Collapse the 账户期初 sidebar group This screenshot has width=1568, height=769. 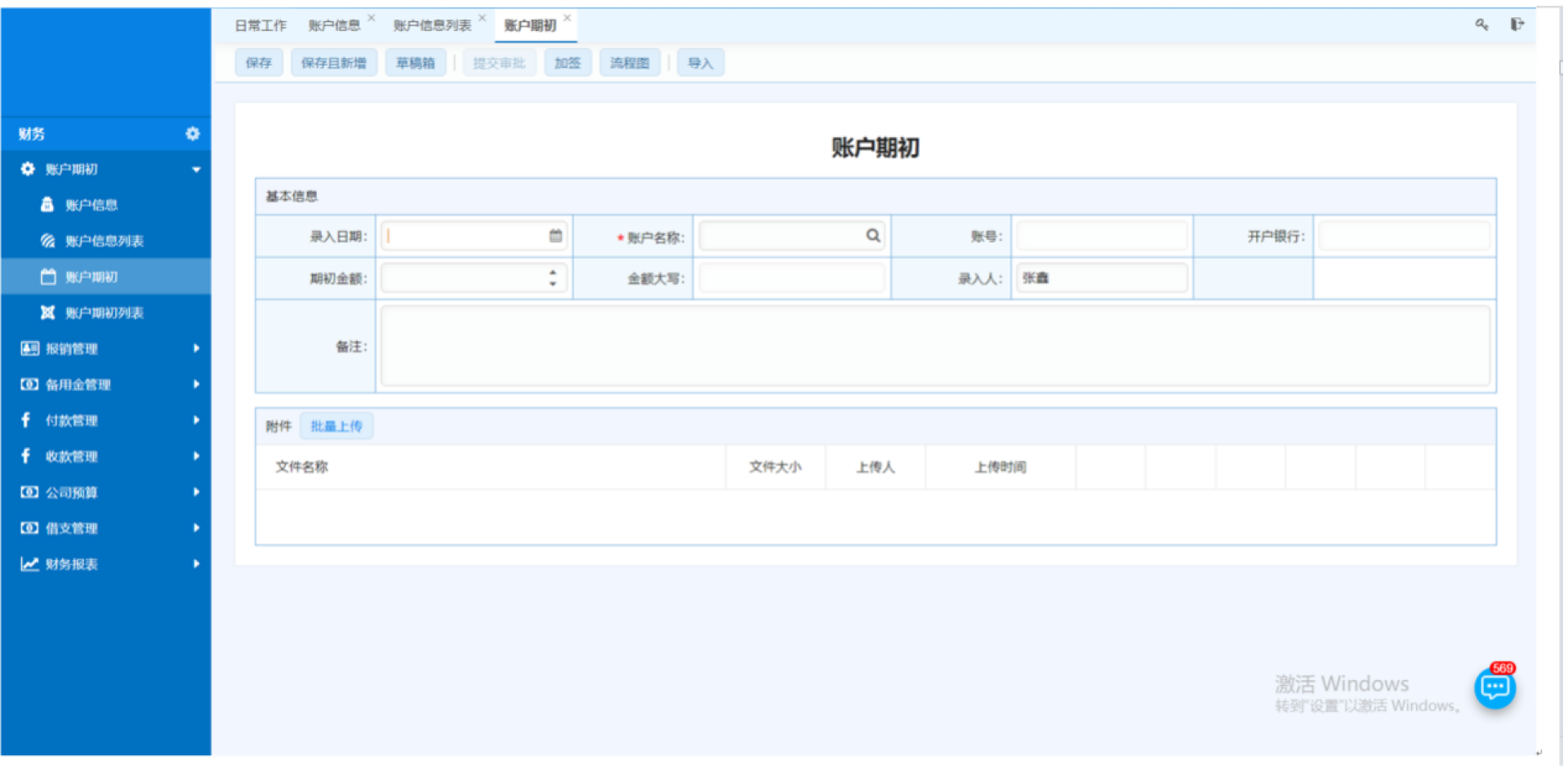(196, 169)
